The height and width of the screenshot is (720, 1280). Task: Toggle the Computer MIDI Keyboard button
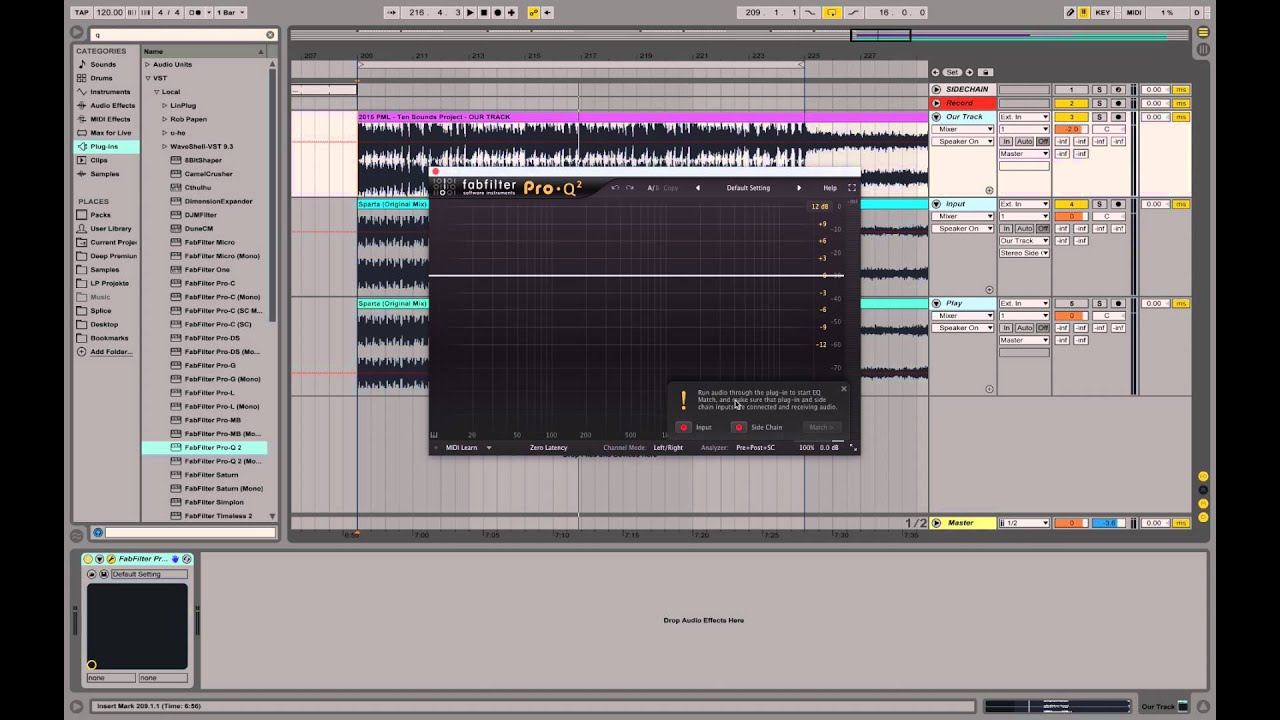1084,12
